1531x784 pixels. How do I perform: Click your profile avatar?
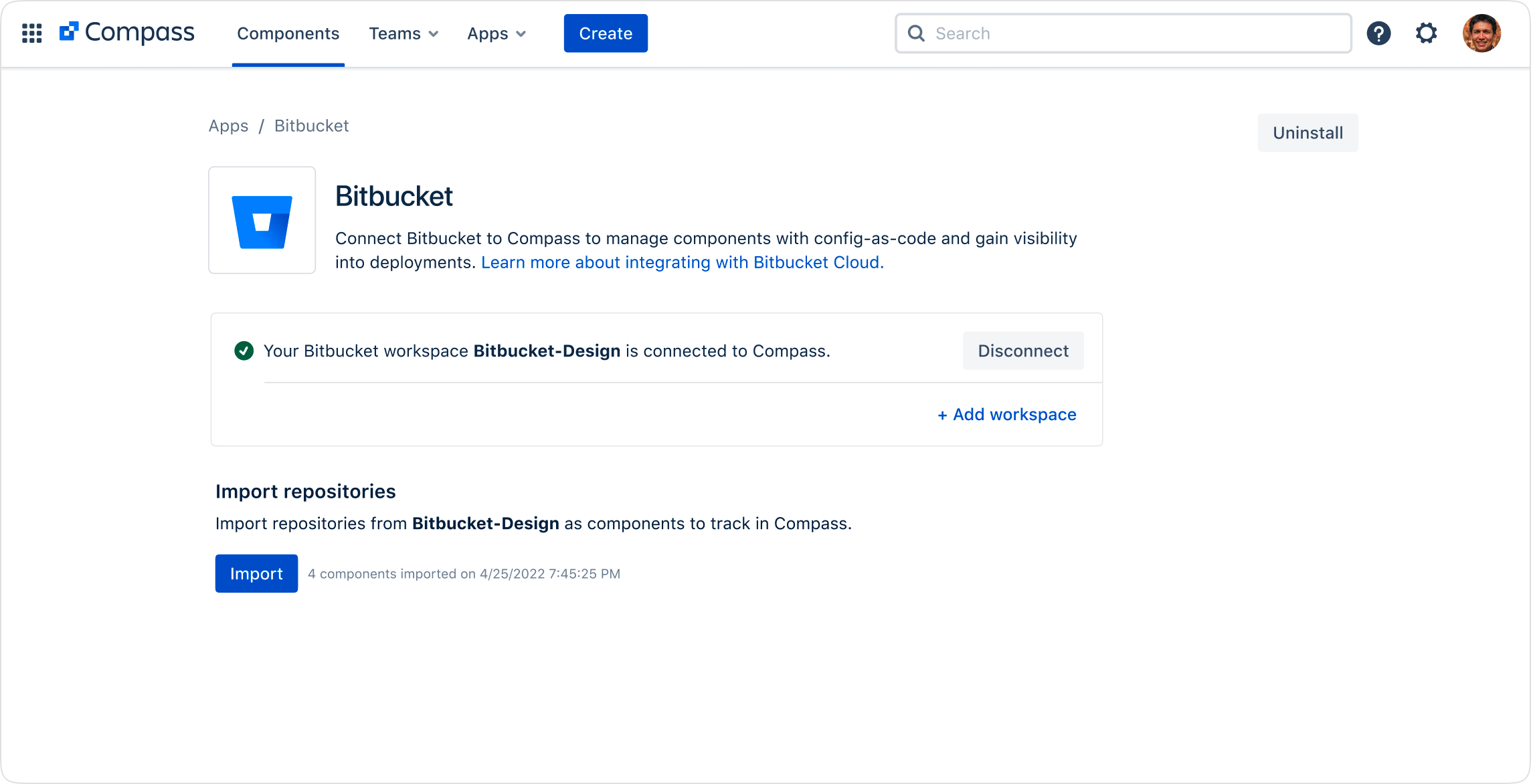tap(1482, 33)
